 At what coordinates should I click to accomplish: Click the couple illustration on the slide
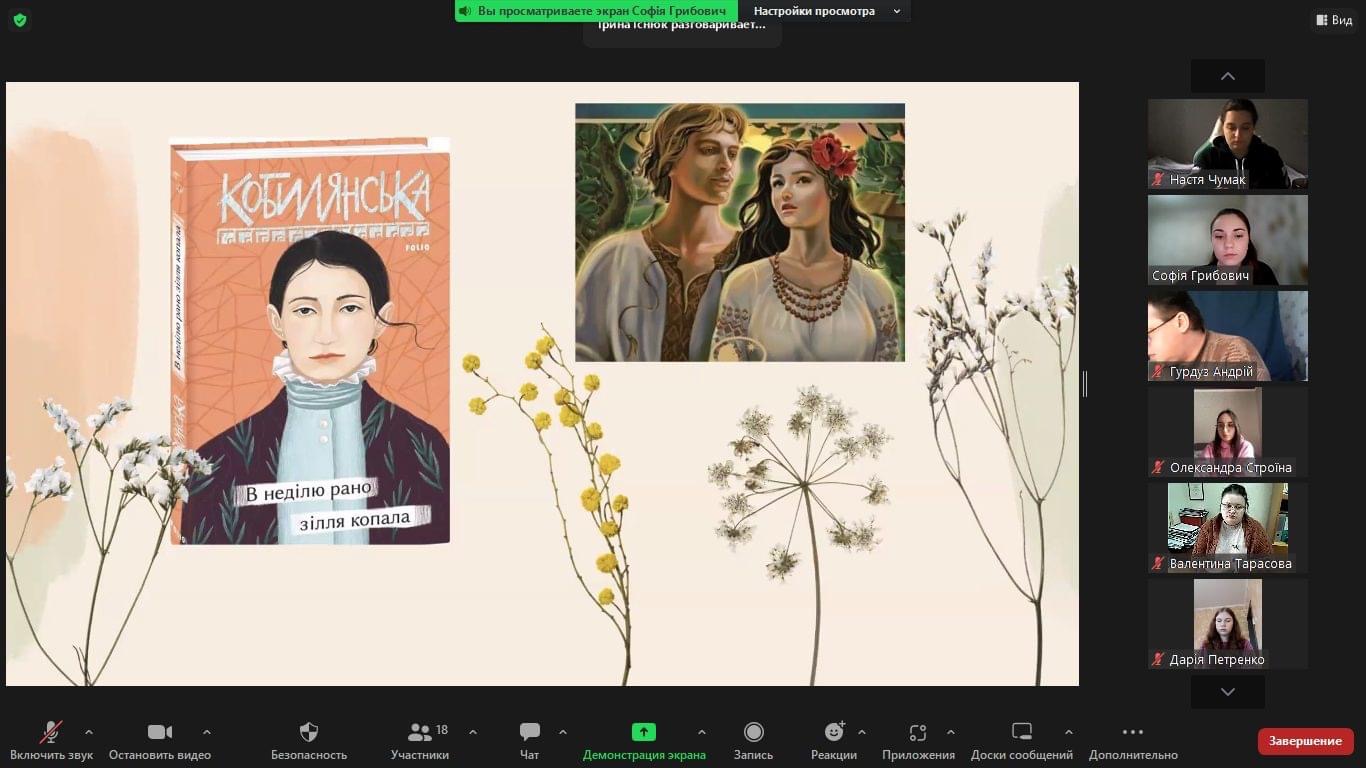(x=740, y=232)
